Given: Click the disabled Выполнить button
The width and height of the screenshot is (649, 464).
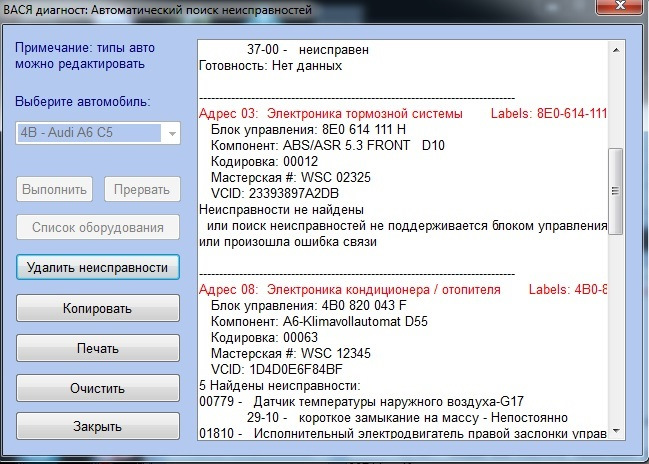Looking at the screenshot, I should coord(54,189).
